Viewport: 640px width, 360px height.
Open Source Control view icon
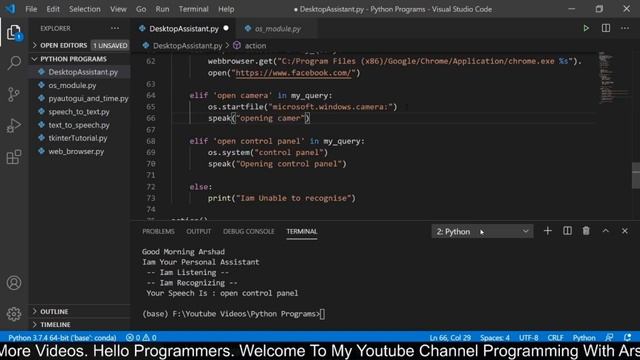pos(14,94)
